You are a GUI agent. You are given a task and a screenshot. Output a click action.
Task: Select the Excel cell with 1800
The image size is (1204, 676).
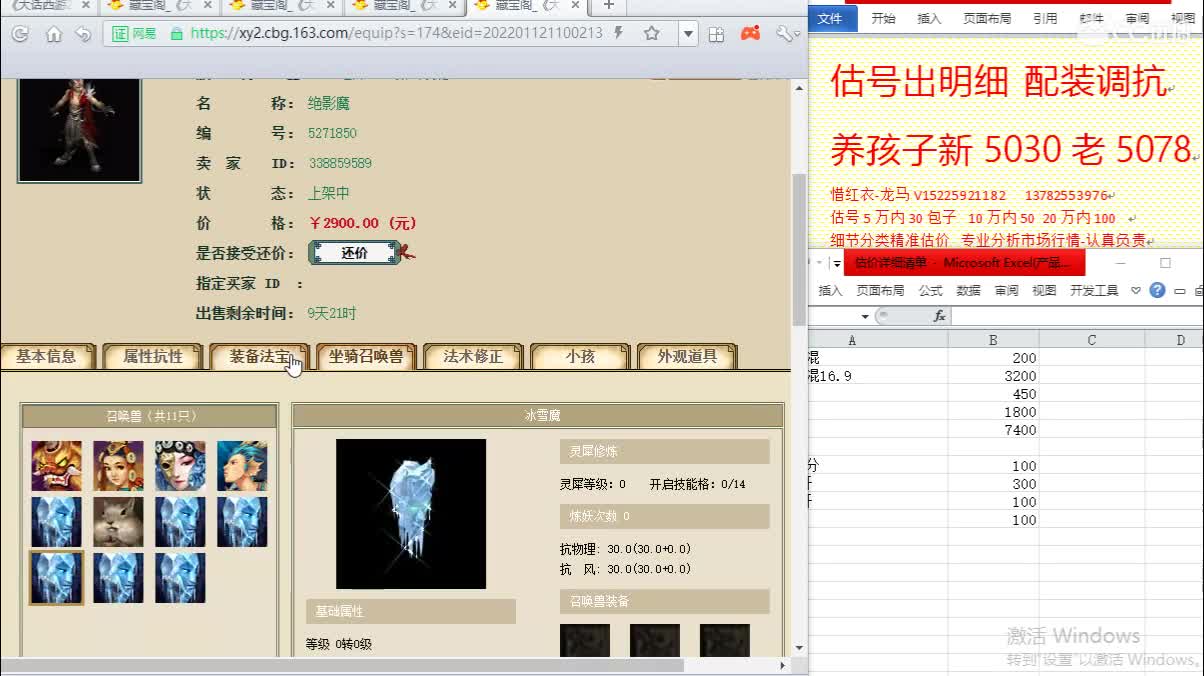992,412
